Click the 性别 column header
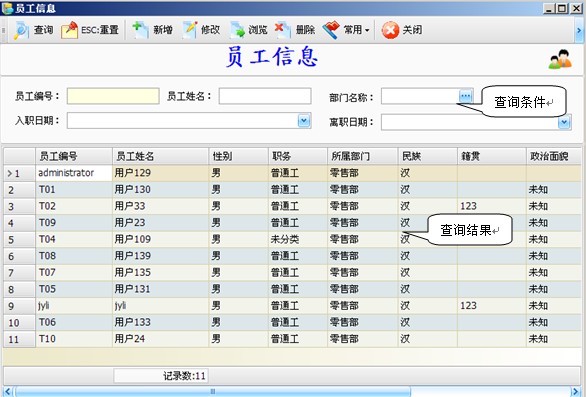586x397 pixels. [238, 156]
